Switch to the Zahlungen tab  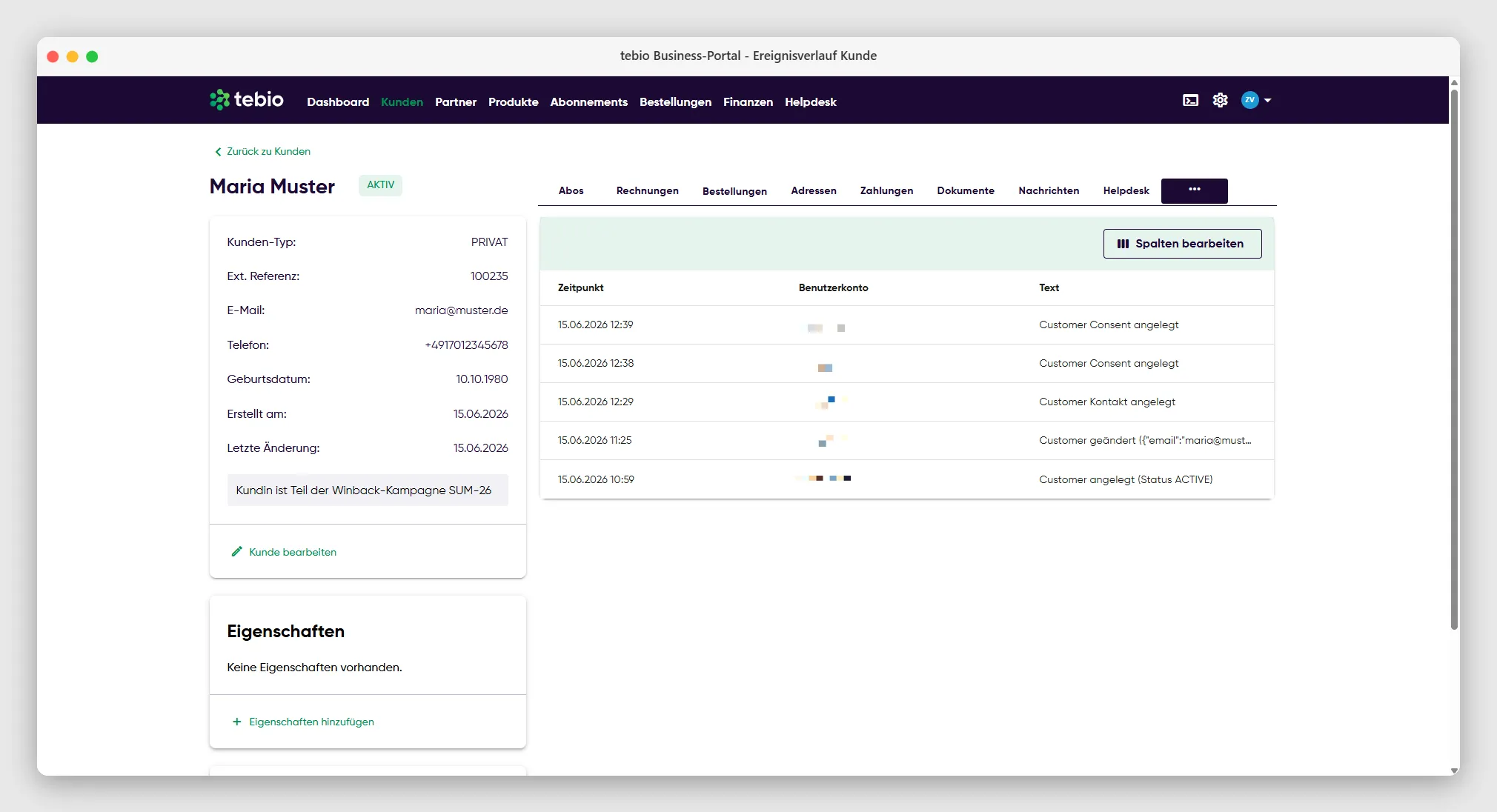tap(886, 190)
